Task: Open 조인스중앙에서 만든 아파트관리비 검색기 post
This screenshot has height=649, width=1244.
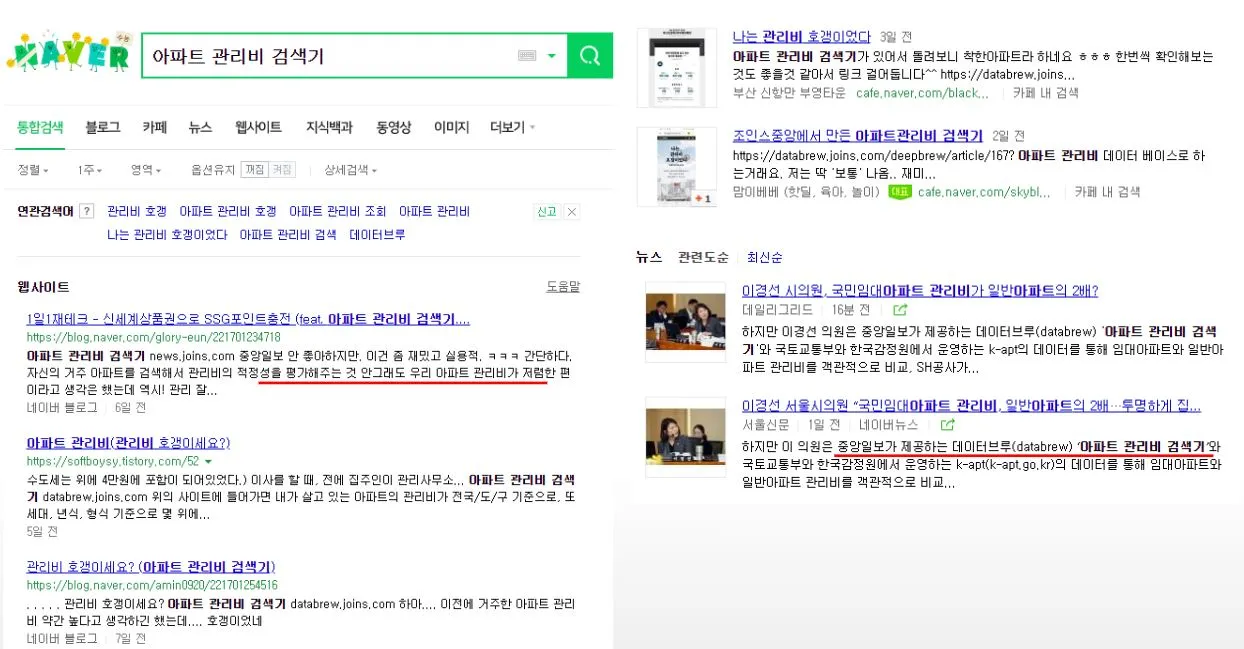Action: [x=857, y=136]
